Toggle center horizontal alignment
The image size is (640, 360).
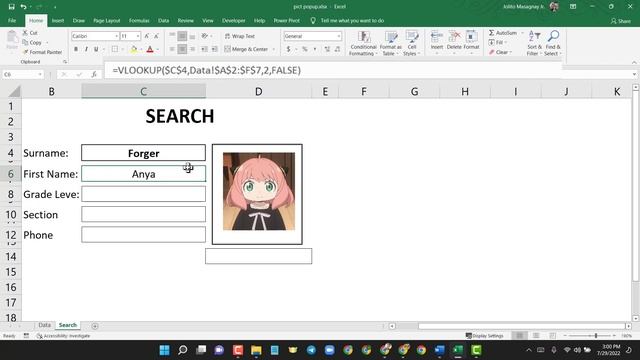[x=182, y=49]
